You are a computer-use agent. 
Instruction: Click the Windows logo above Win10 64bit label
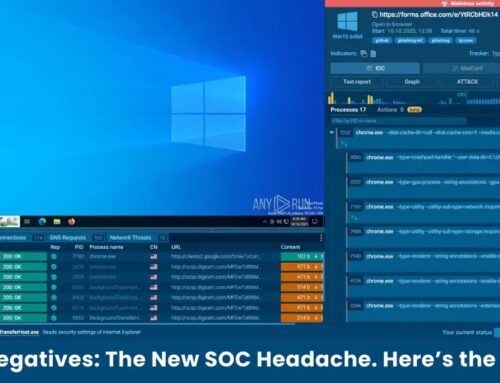(x=347, y=21)
